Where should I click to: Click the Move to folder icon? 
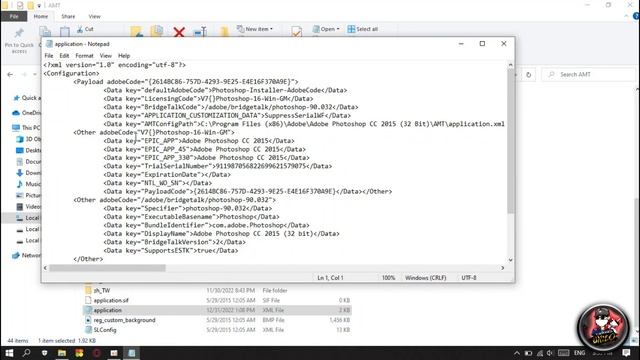(x=136, y=31)
